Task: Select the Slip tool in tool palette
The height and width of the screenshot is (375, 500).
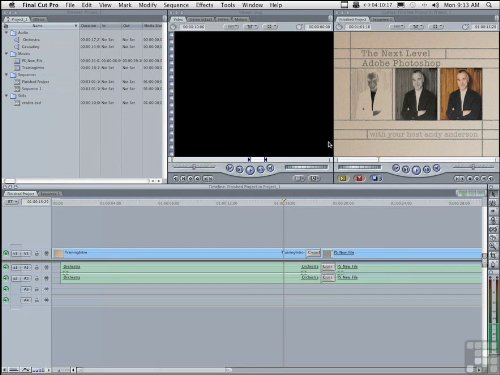Action: pos(493,229)
